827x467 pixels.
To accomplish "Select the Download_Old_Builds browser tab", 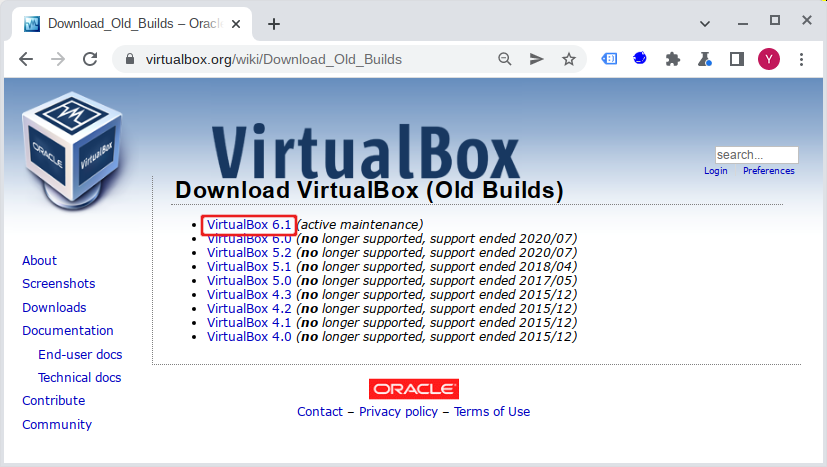I will [132, 24].
